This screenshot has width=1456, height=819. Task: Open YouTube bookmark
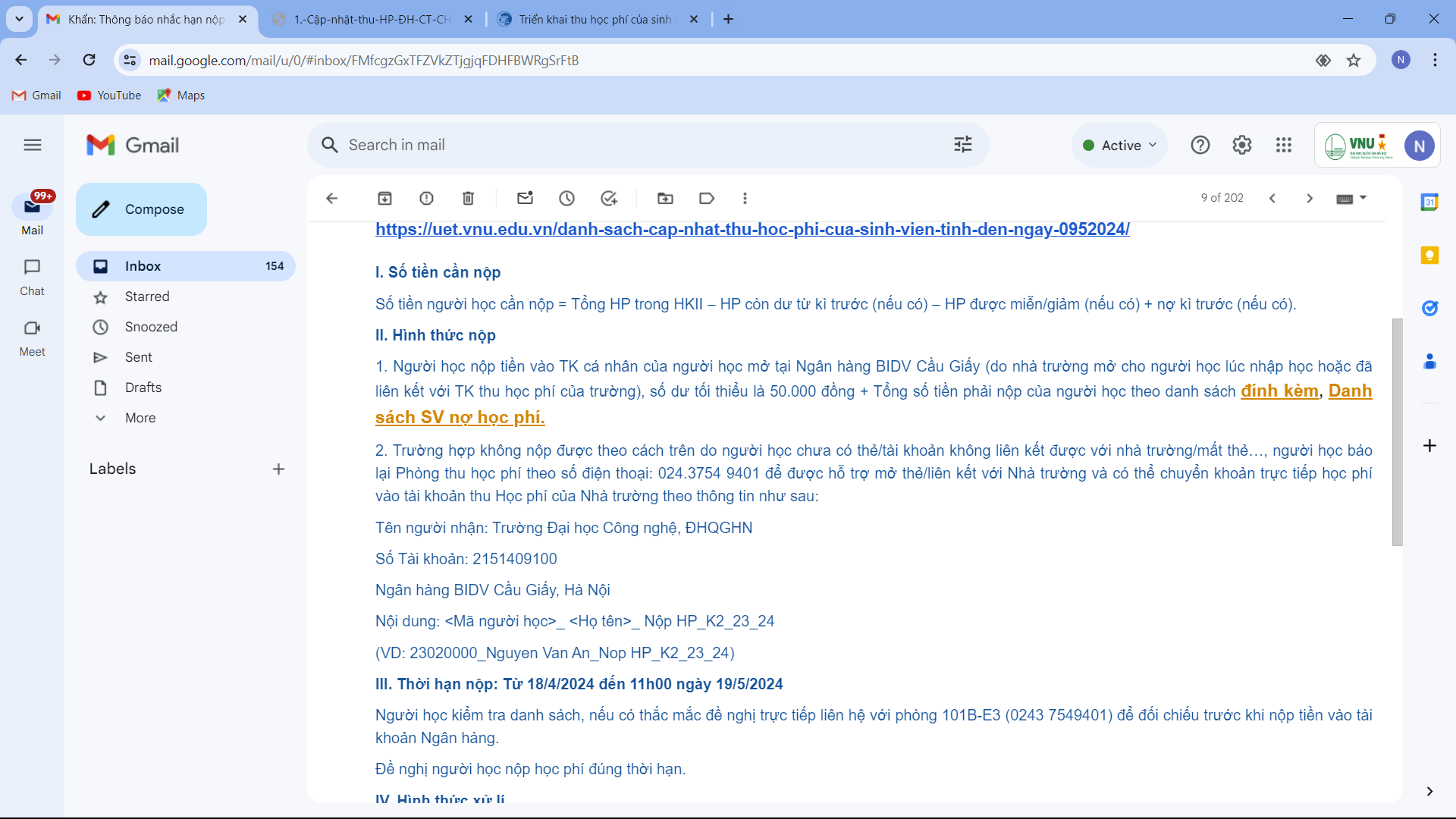tap(109, 96)
